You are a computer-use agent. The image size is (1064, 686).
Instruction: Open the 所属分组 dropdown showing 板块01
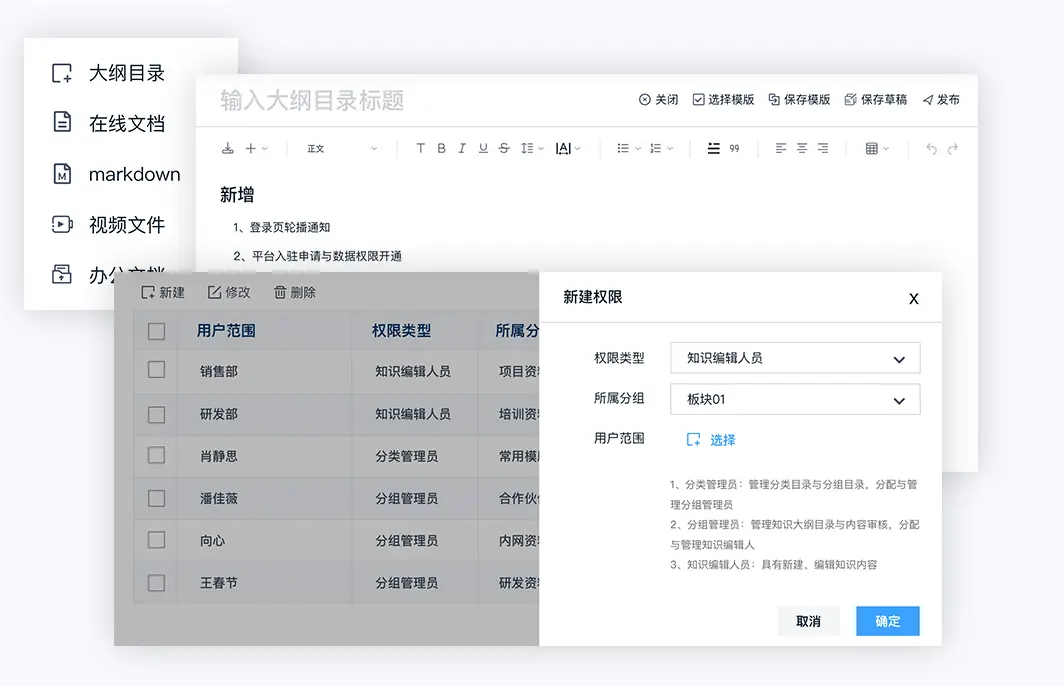click(x=795, y=400)
